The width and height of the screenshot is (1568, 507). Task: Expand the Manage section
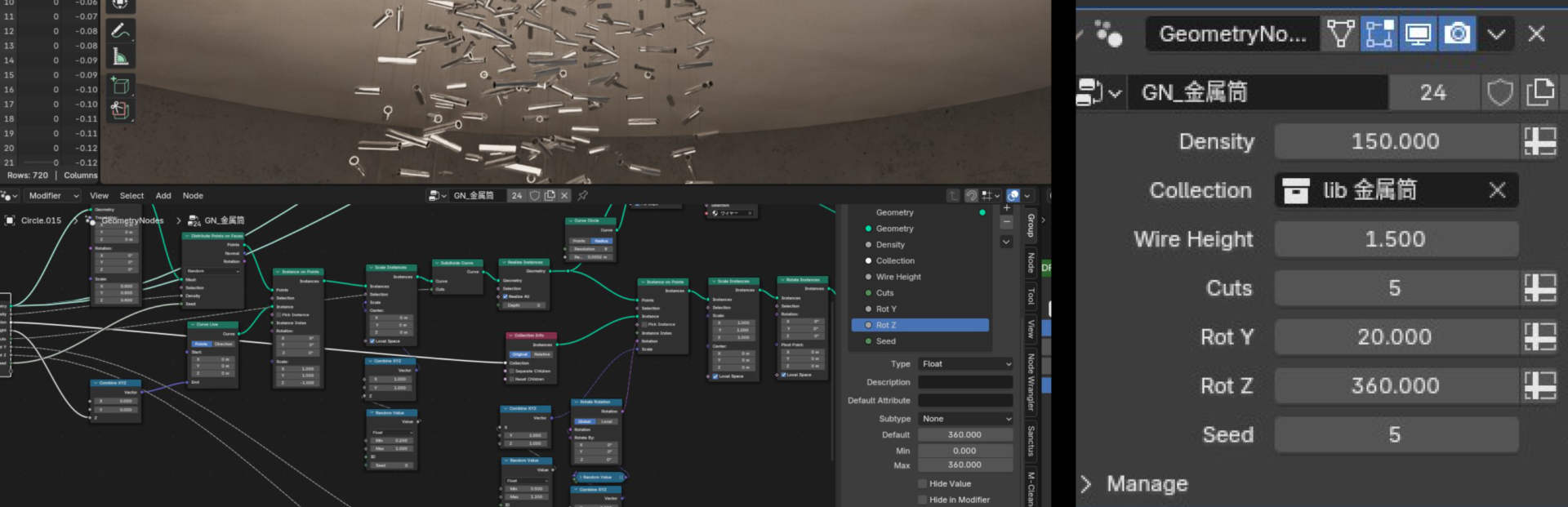tap(1086, 484)
